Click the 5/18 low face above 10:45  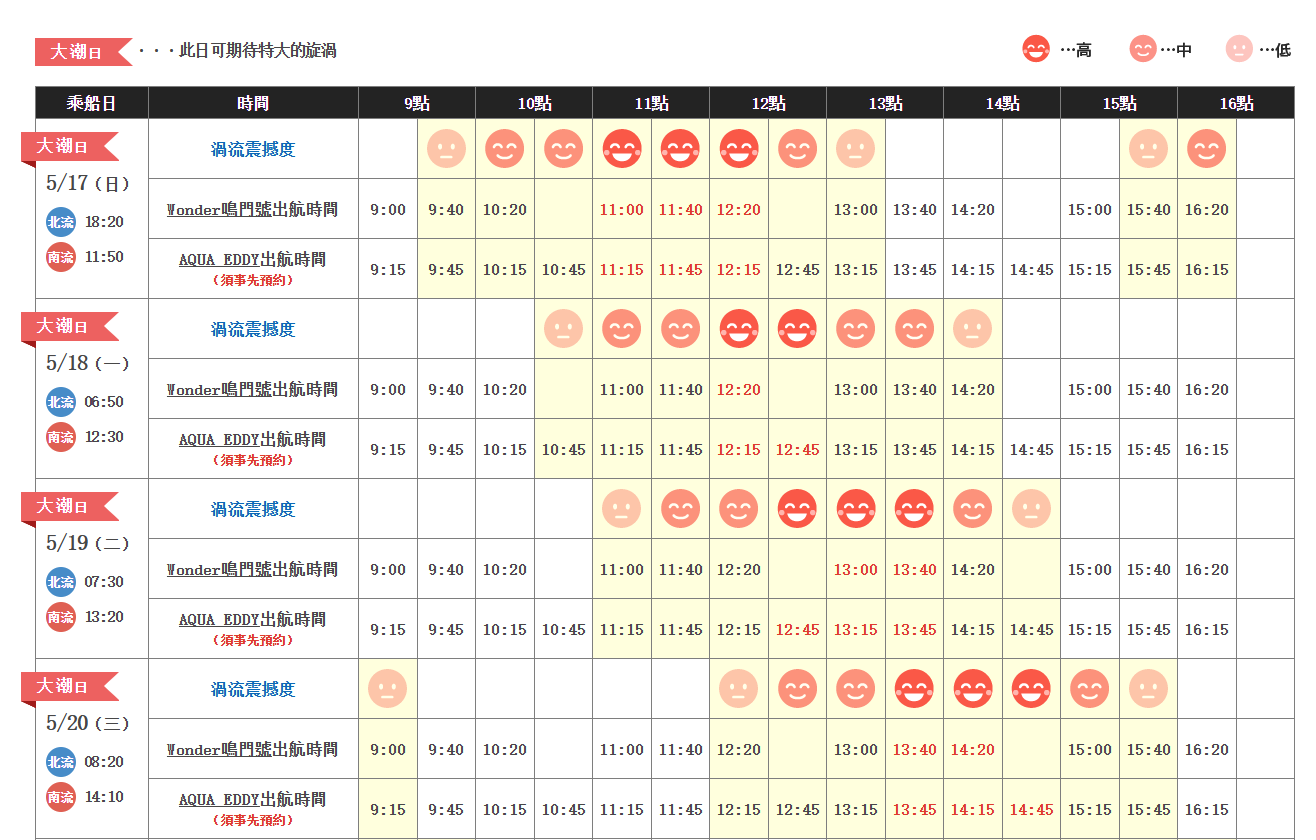pos(563,329)
